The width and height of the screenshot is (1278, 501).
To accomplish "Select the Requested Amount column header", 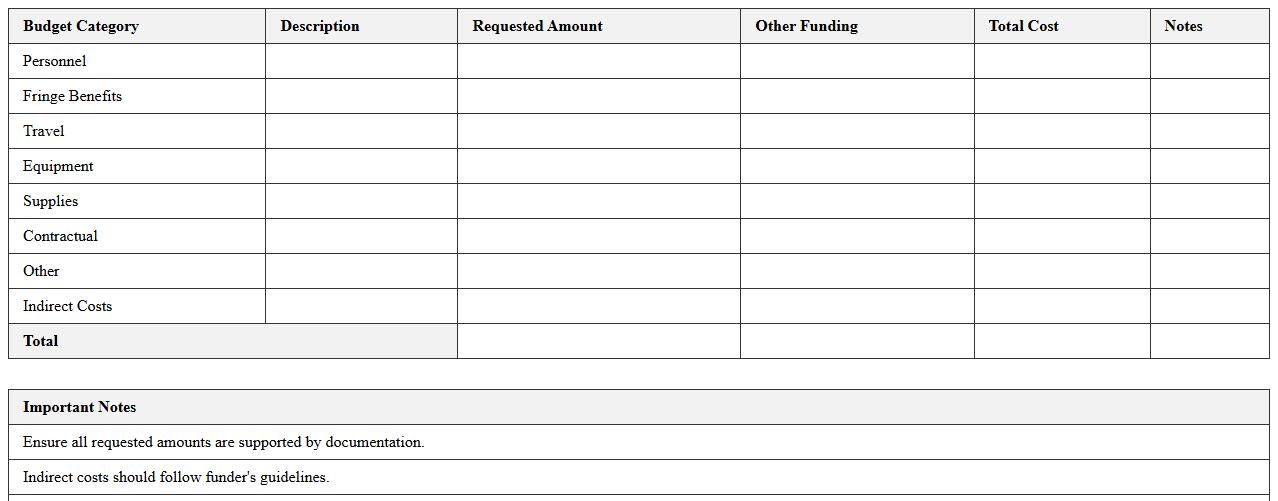I will [x=537, y=26].
